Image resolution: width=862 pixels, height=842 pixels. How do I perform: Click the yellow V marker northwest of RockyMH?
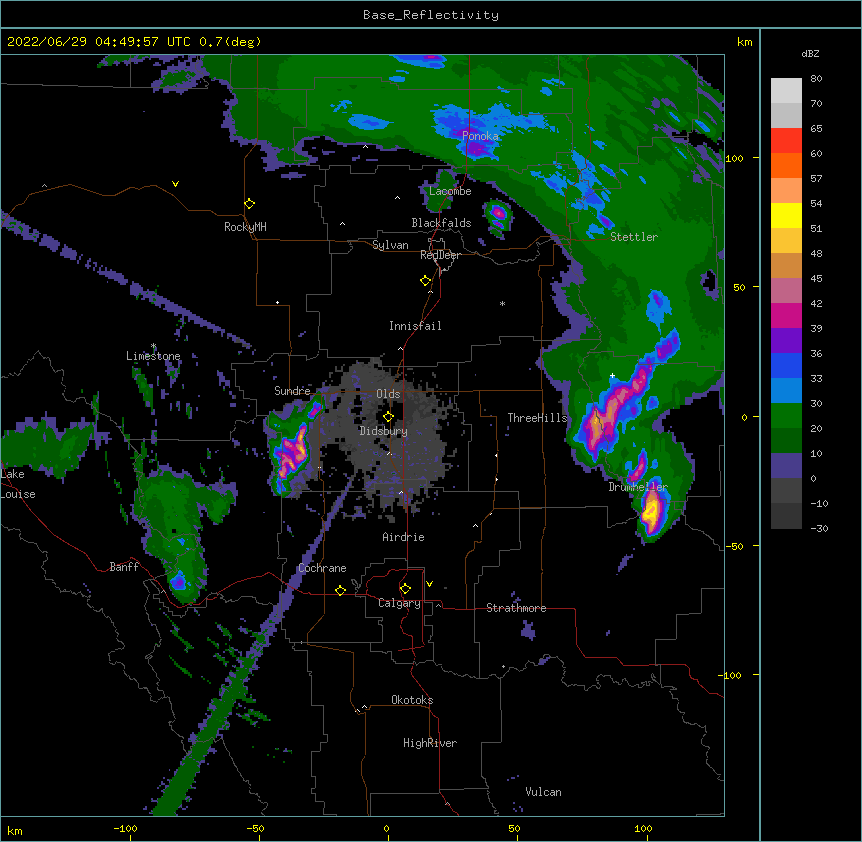coord(175,184)
